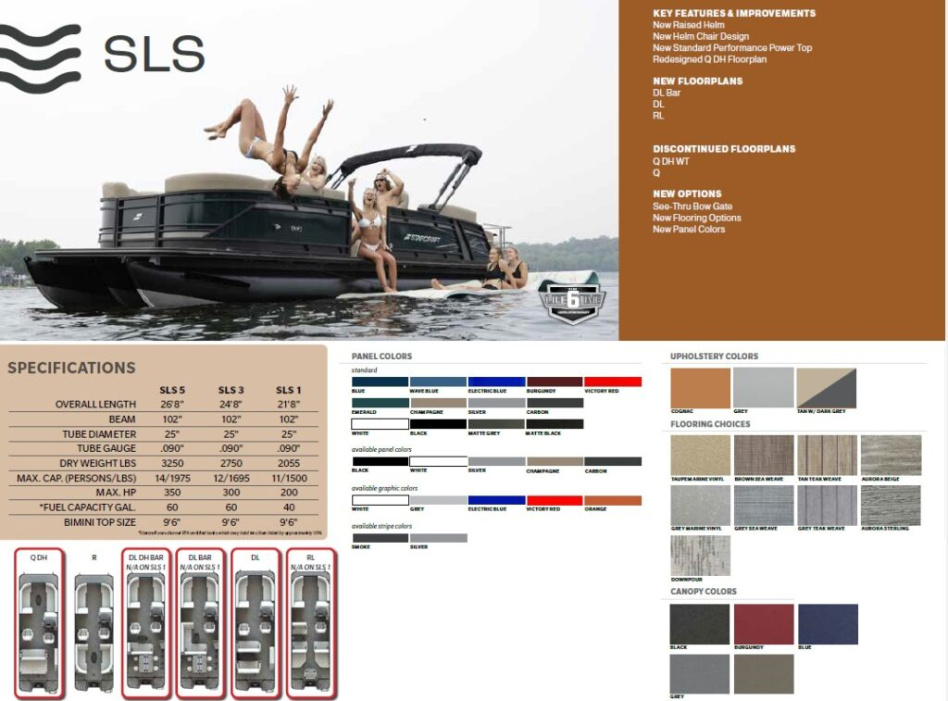Pick the Cognac upholstery color swatch
The height and width of the screenshot is (701, 948).
click(700, 387)
